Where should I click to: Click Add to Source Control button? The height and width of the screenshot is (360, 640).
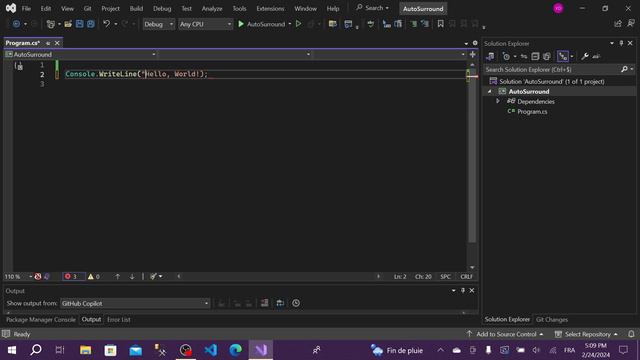coord(506,334)
